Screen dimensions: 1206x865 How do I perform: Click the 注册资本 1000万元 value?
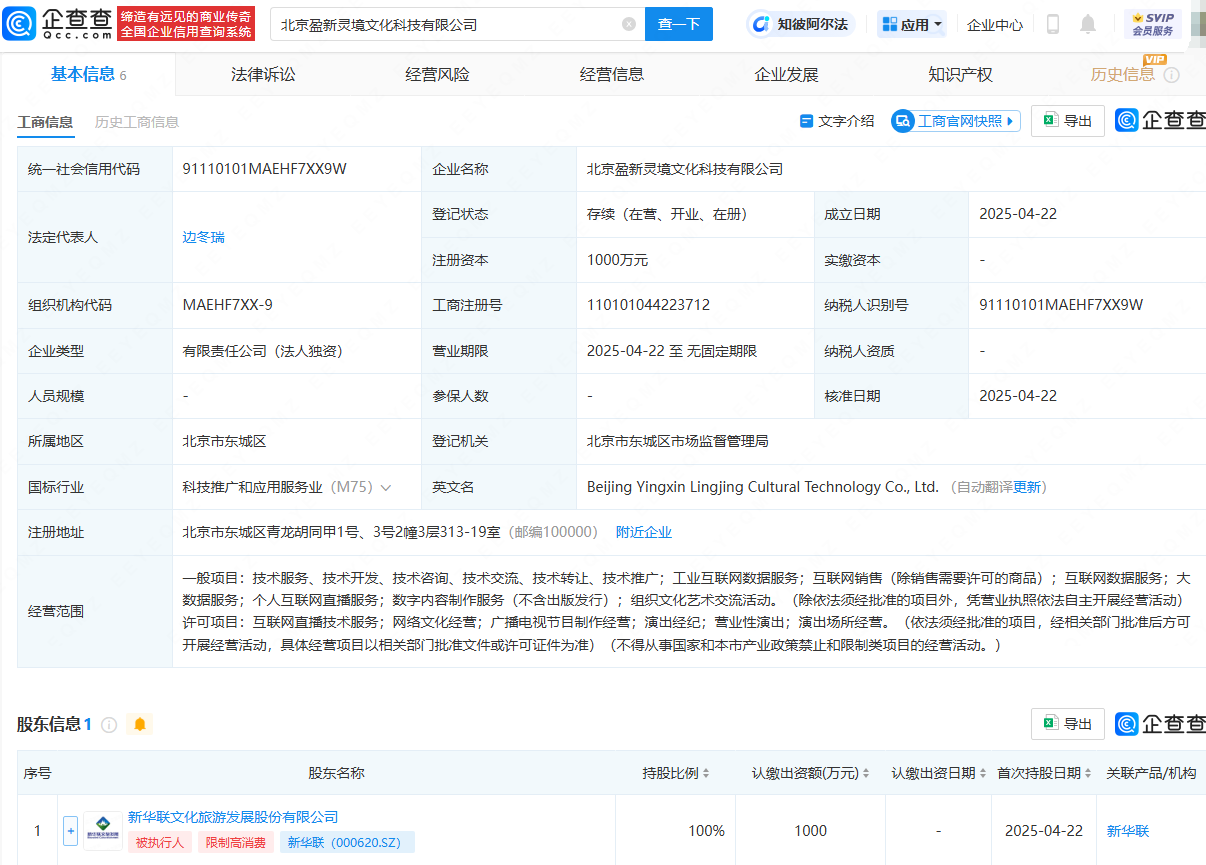[x=617, y=260]
